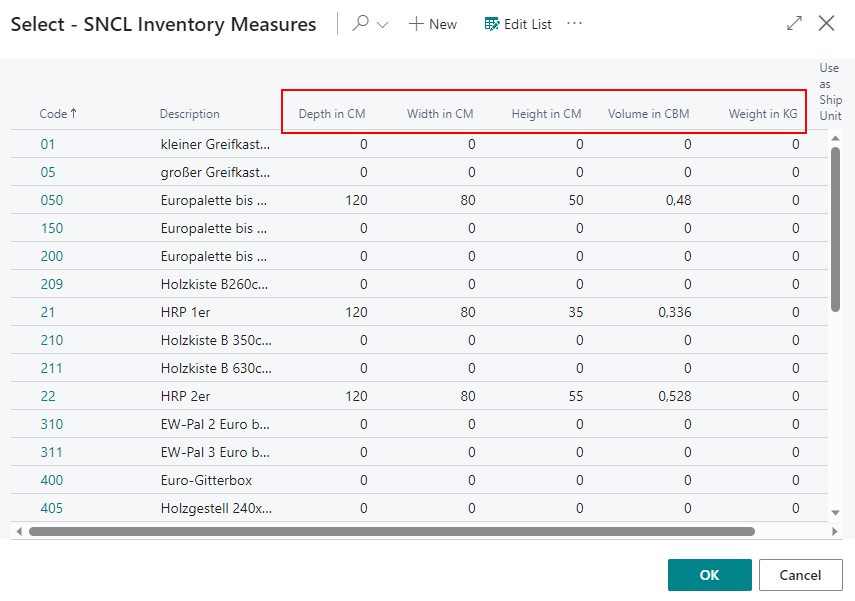Click the New plus button
Viewport: 855px width, 601px height.
(x=432, y=24)
